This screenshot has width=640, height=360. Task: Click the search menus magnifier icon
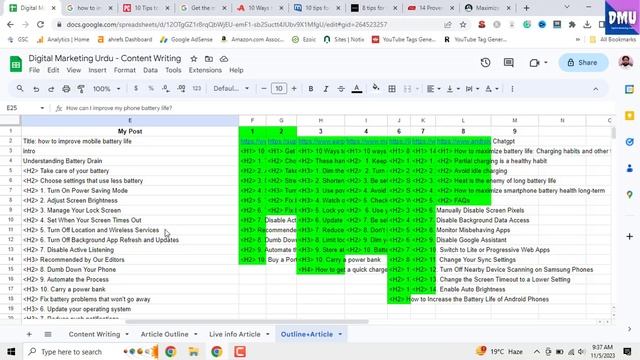click(x=20, y=89)
